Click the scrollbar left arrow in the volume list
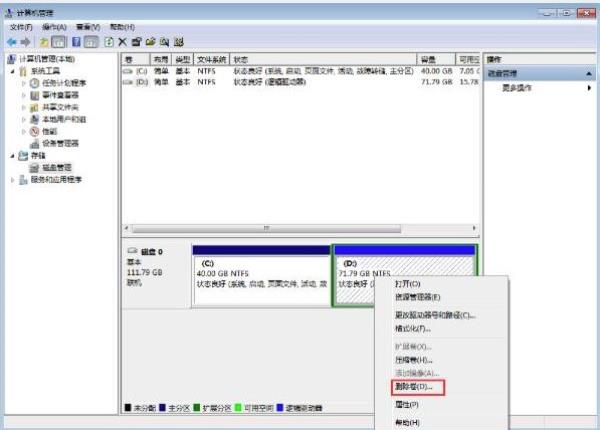This screenshot has height=430, width=600. pos(127,228)
